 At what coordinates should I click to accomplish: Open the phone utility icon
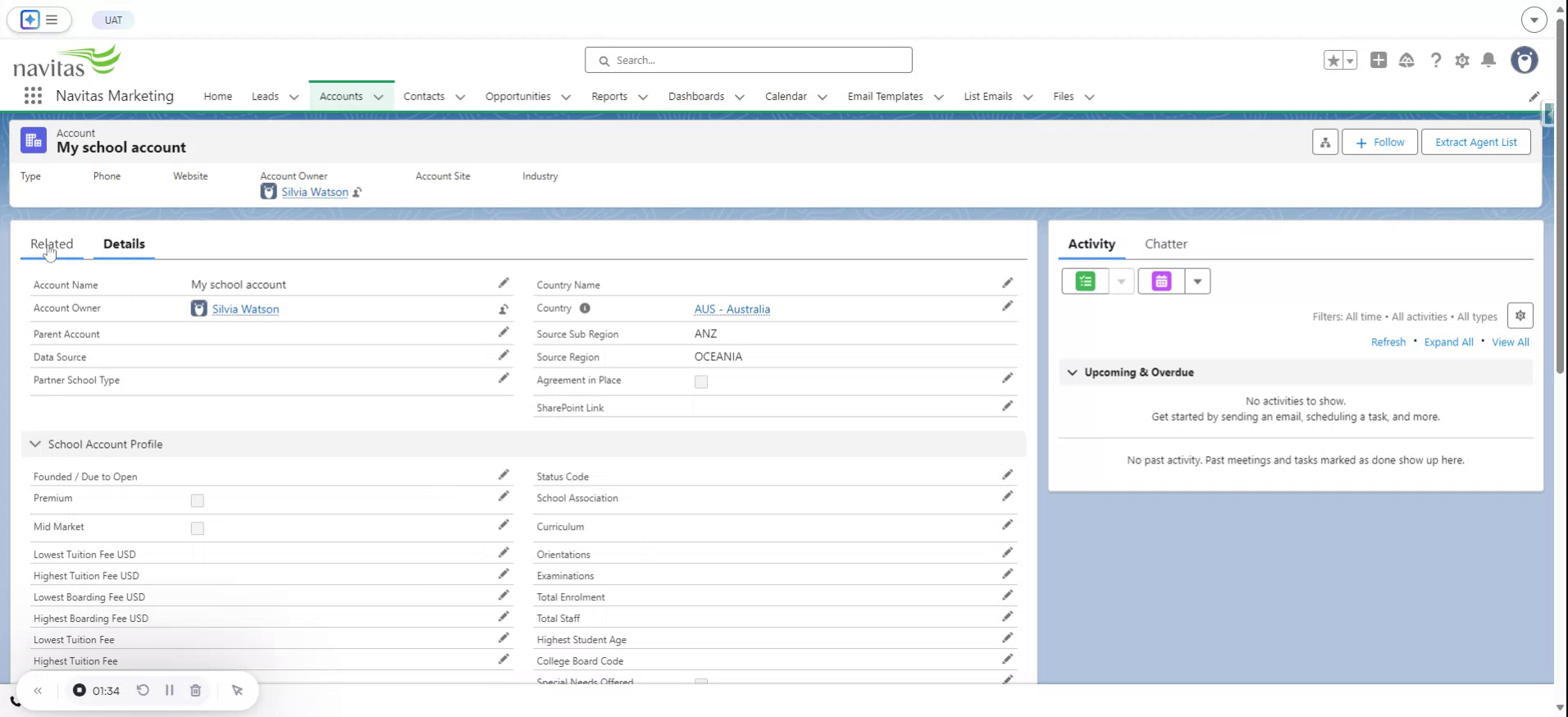[15, 701]
